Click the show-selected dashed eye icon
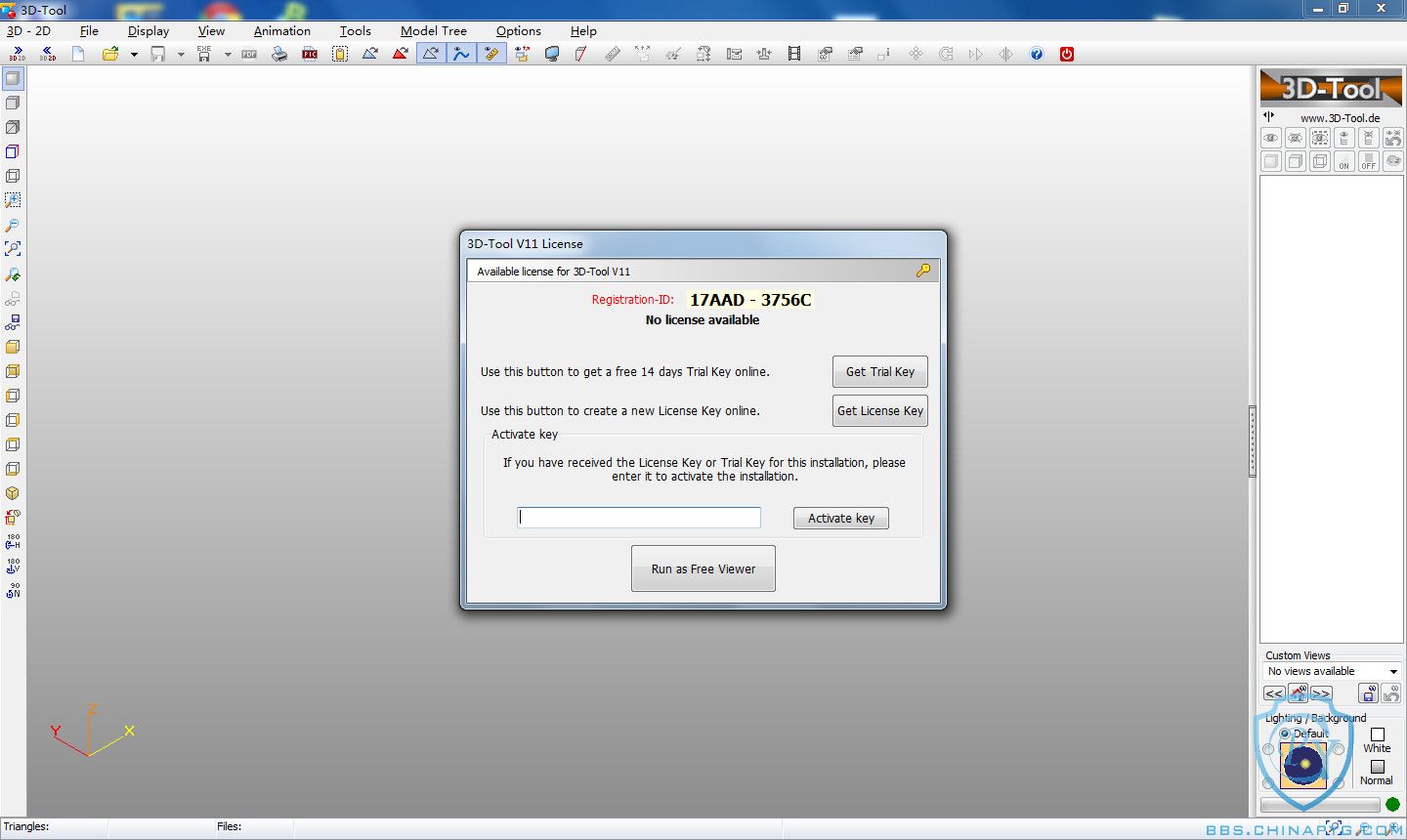 (x=1320, y=138)
